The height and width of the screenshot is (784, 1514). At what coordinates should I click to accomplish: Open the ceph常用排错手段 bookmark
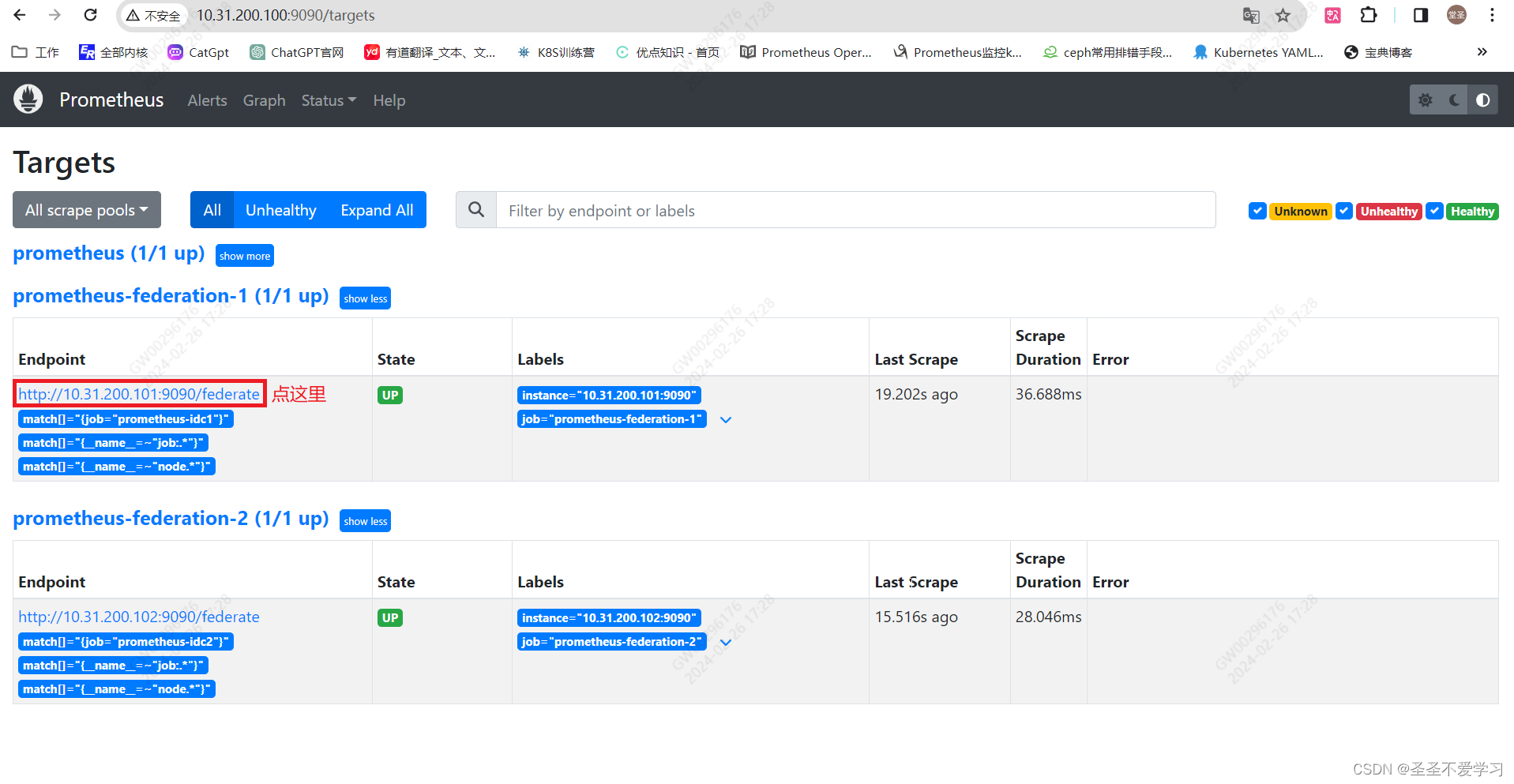point(1107,52)
